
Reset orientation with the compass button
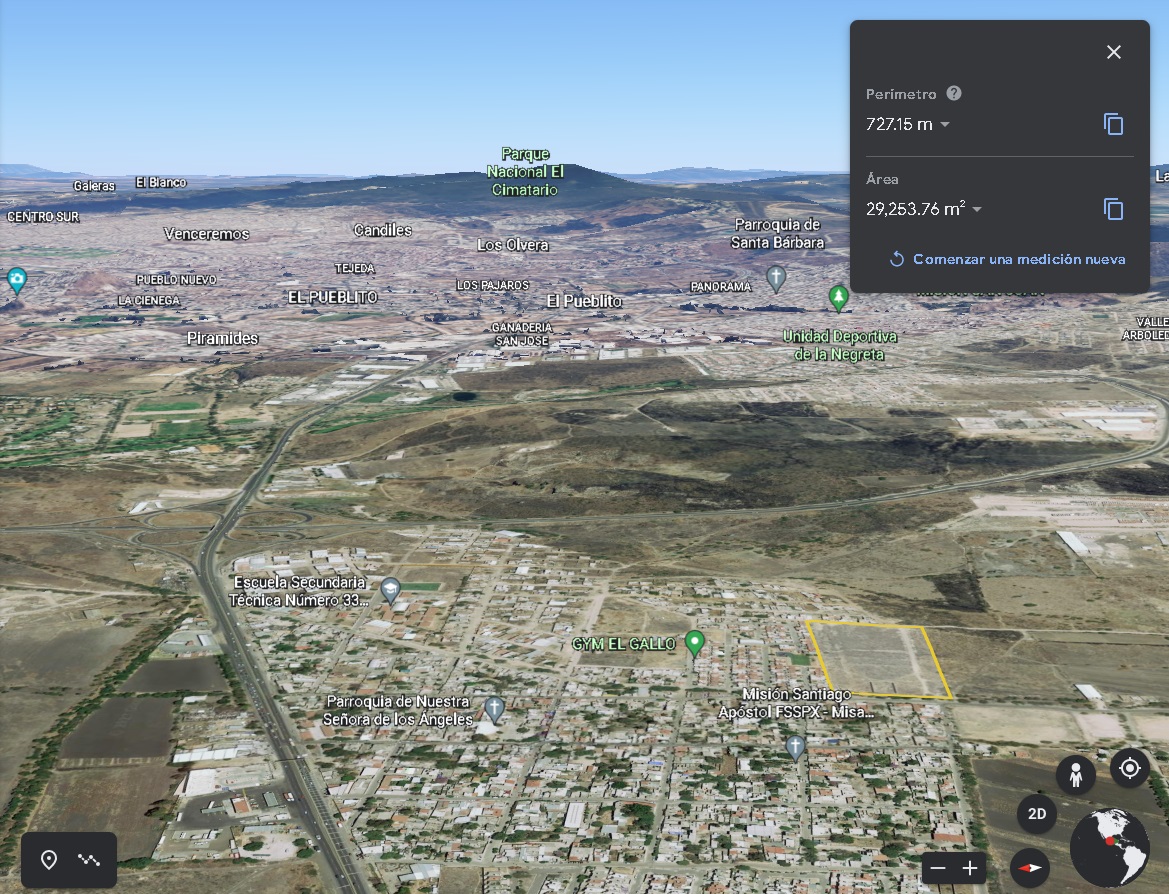tap(1030, 868)
